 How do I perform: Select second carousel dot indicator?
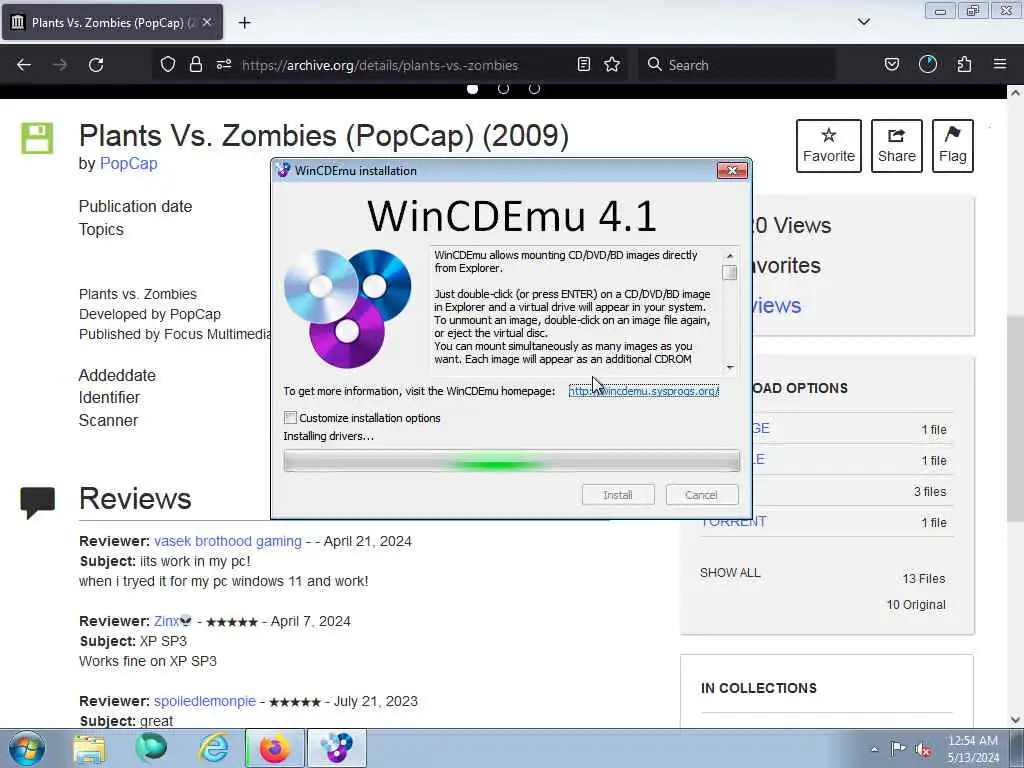504,88
